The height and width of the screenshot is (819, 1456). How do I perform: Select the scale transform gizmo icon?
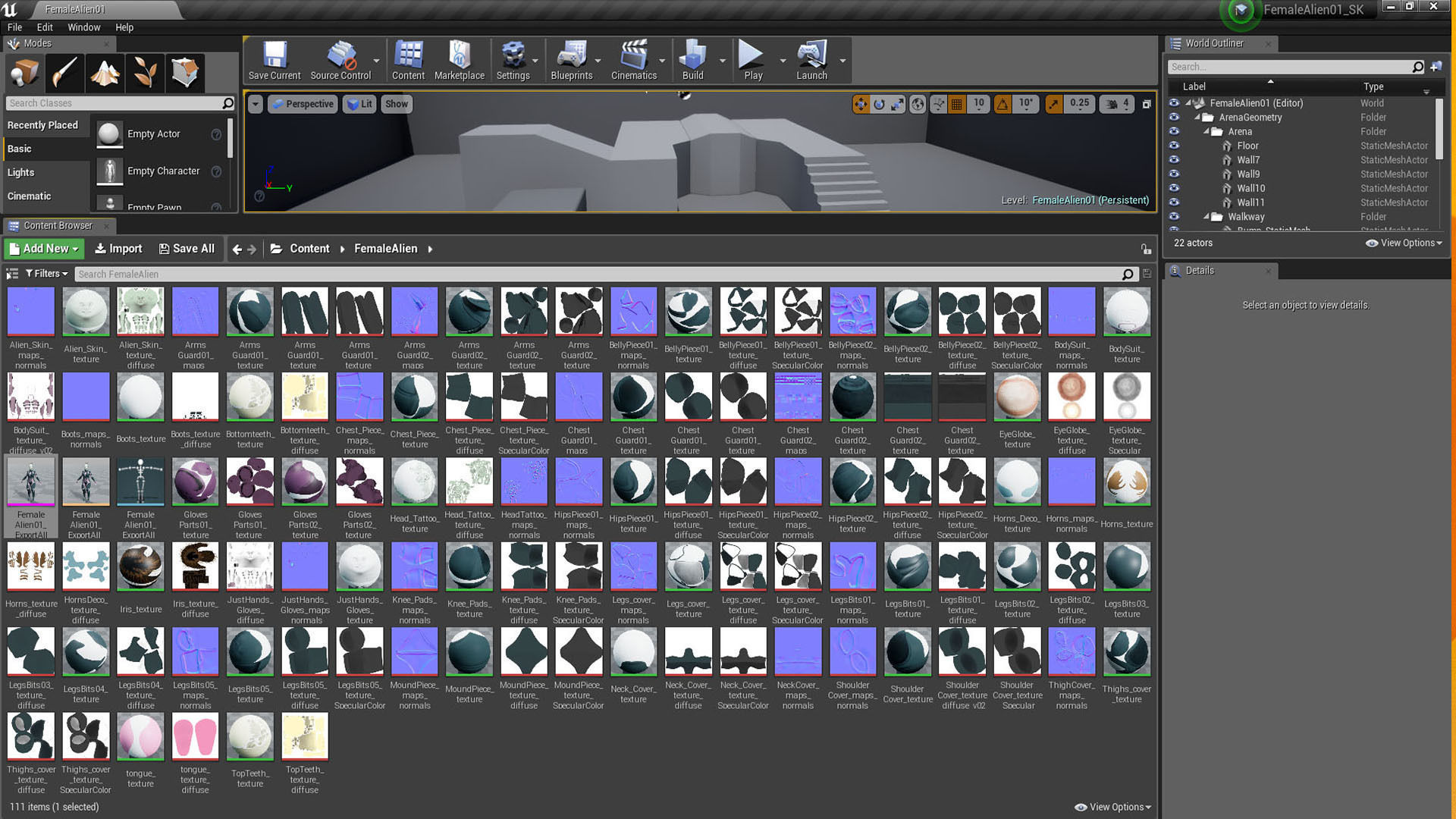pyautogui.click(x=897, y=104)
